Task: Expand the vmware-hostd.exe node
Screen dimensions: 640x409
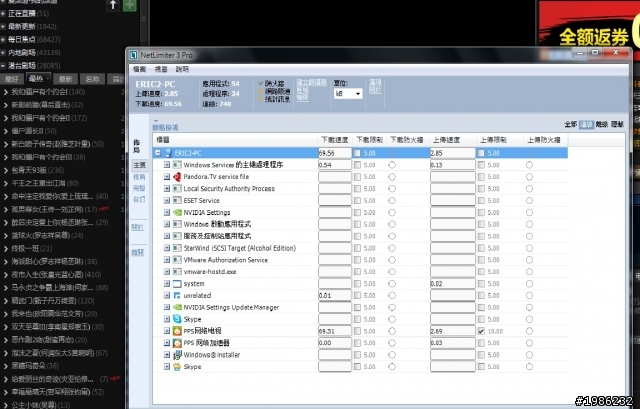Action: [167, 271]
